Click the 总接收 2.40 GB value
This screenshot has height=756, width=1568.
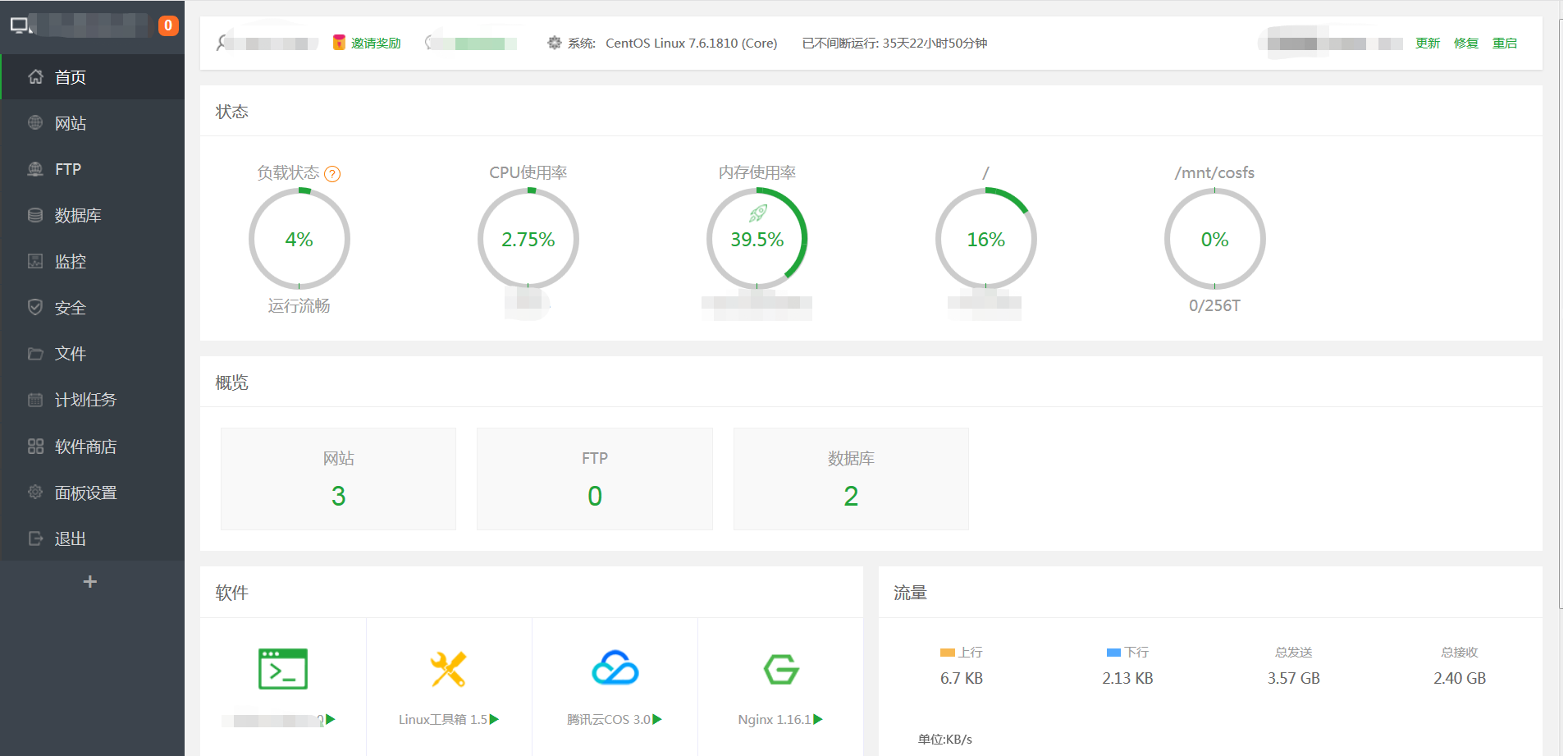pos(1460,678)
